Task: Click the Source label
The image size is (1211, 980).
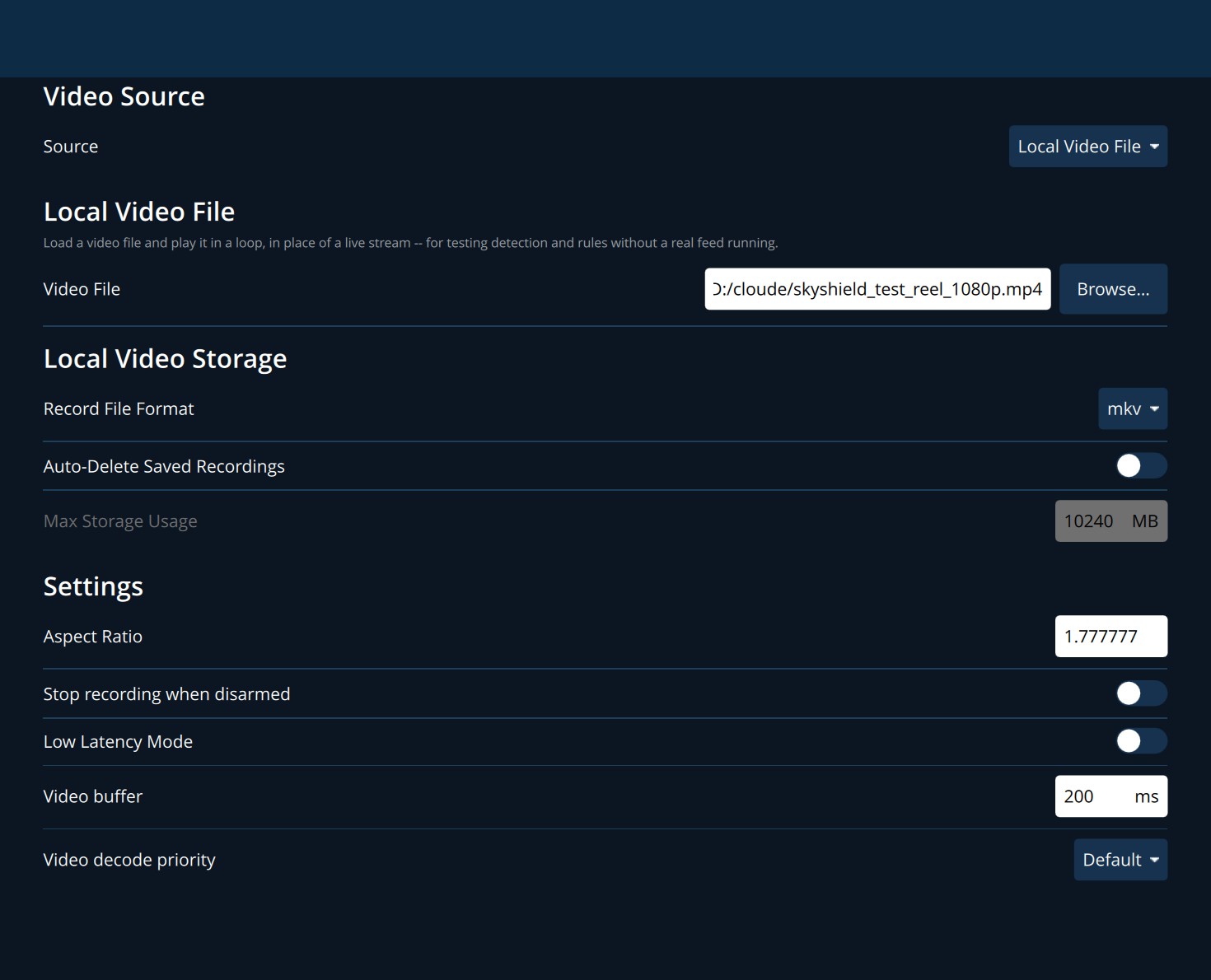Action: point(71,147)
